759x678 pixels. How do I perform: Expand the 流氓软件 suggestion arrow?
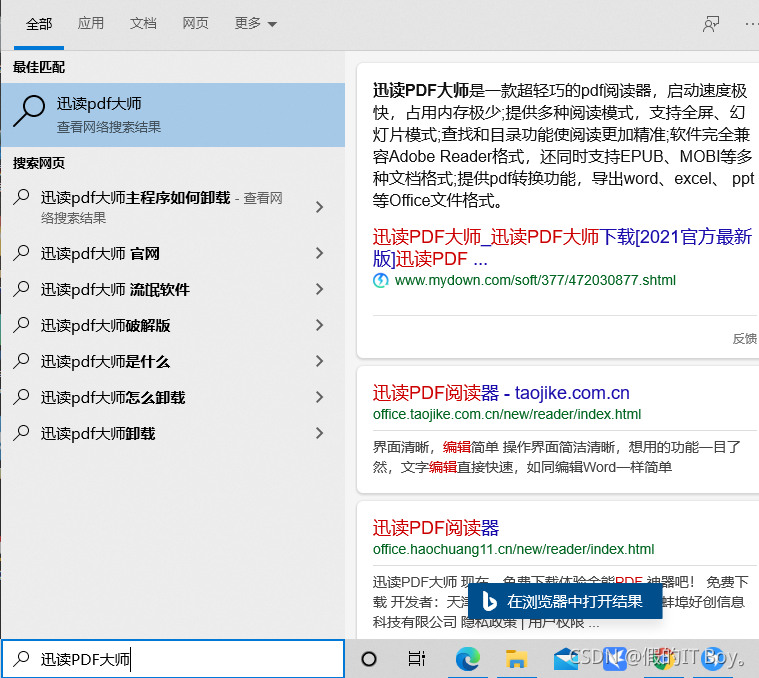click(x=319, y=289)
